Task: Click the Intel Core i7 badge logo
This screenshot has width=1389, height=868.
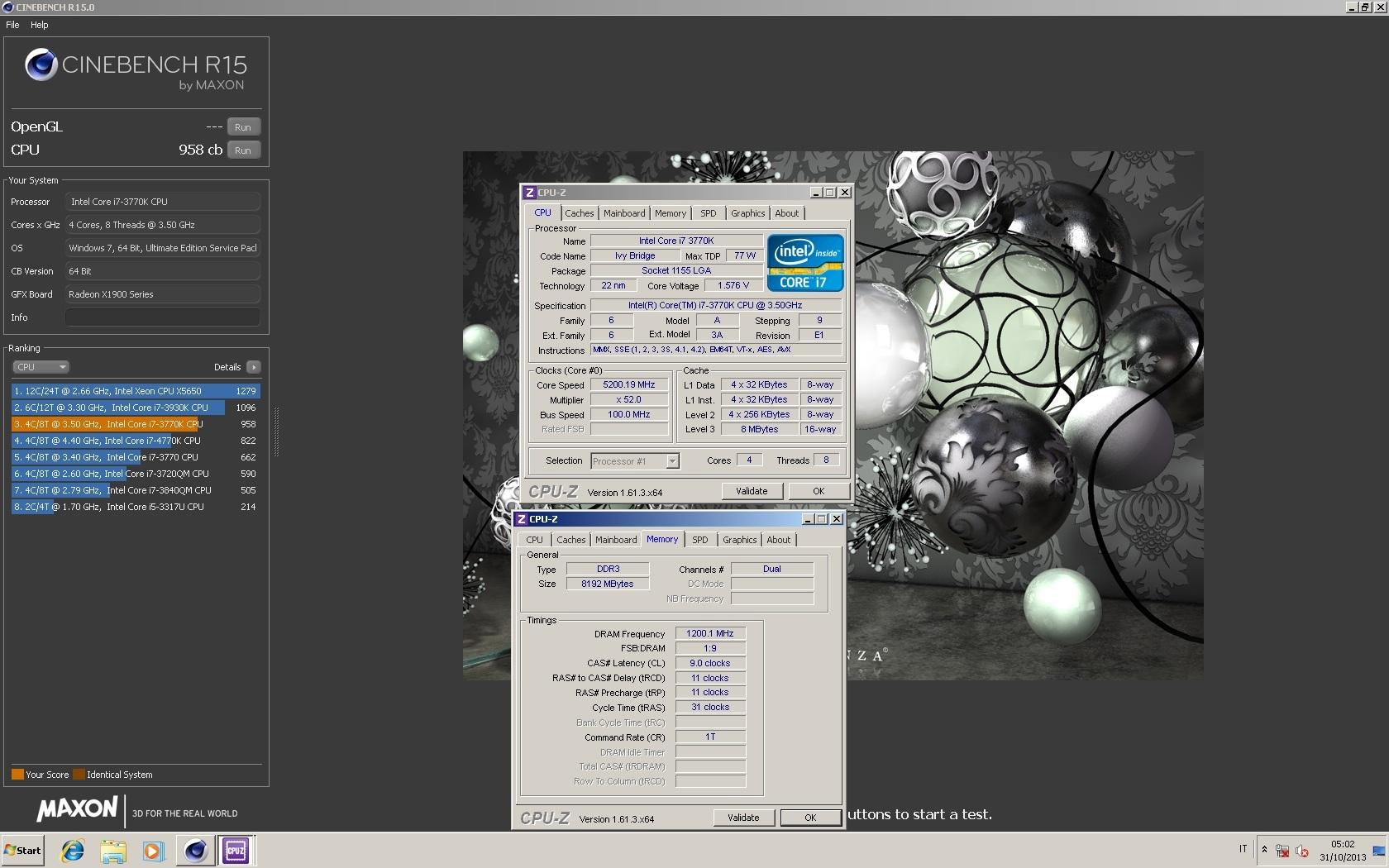Action: pos(805,263)
